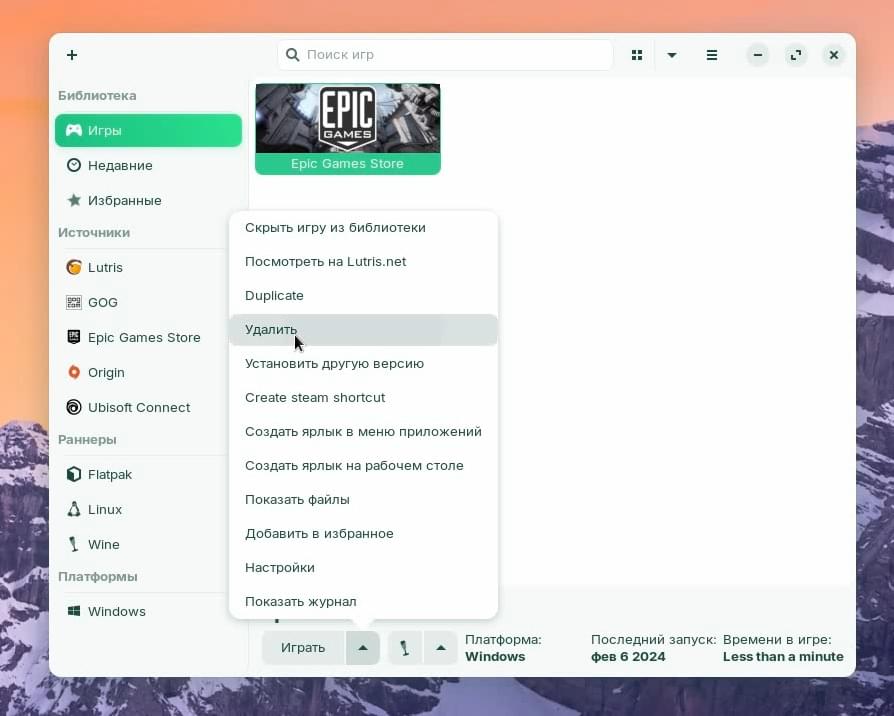This screenshot has height=716, width=894.
Task: Click the Linux penguin icon
Action: [x=74, y=509]
